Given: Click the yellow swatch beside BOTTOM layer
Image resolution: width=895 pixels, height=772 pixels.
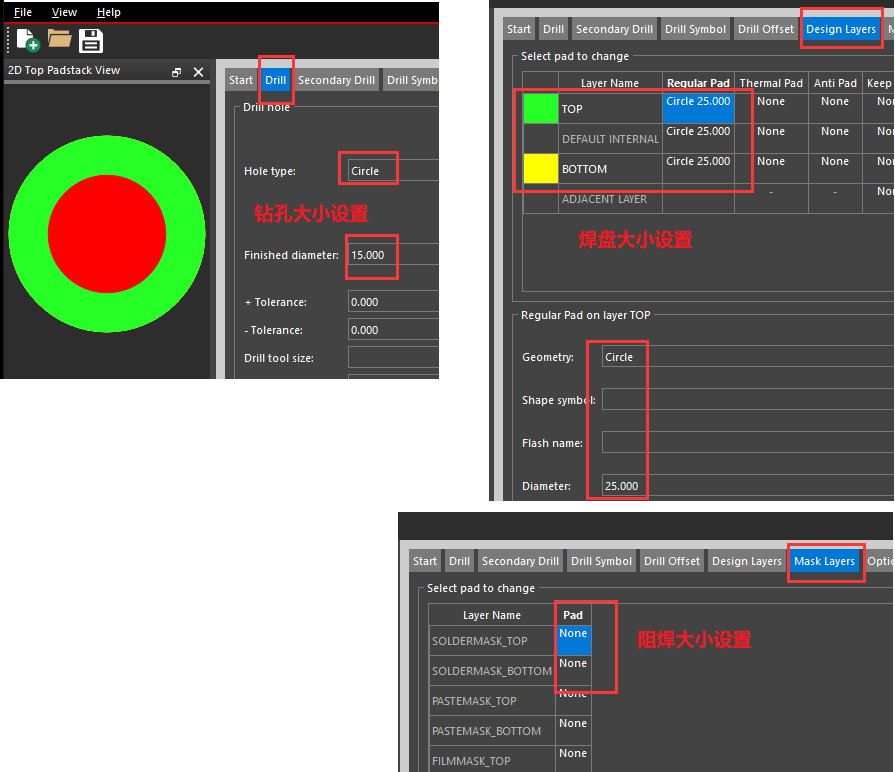Looking at the screenshot, I should (540, 169).
